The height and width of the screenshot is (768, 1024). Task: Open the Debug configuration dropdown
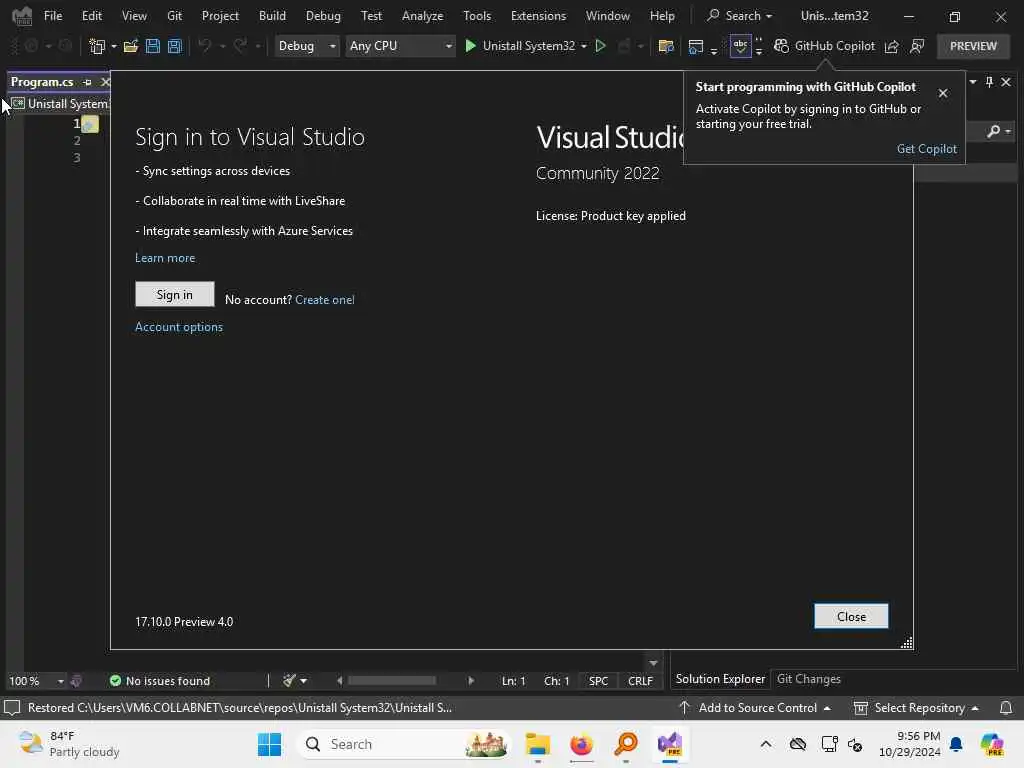tap(306, 46)
